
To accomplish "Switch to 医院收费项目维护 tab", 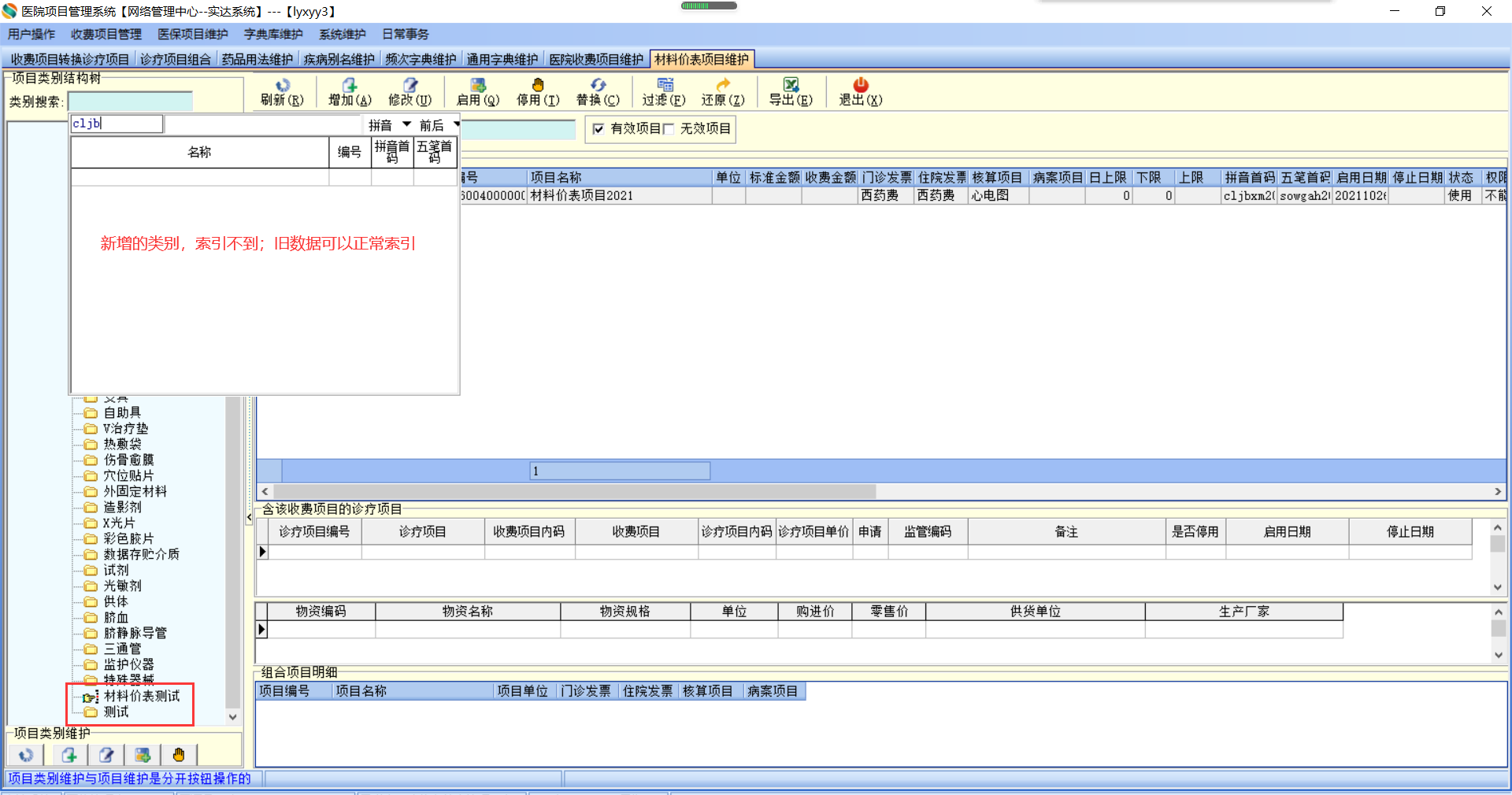I will [x=596, y=60].
